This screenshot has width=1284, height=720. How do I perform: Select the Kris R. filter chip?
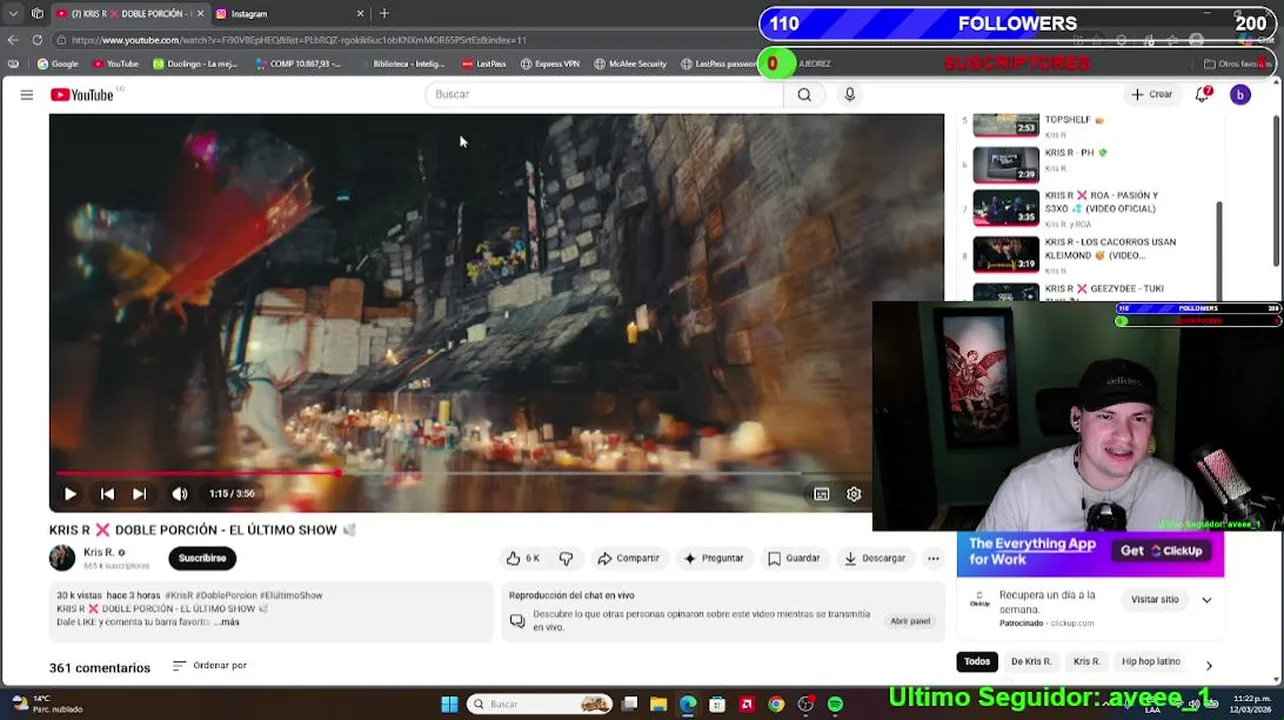click(x=1087, y=662)
